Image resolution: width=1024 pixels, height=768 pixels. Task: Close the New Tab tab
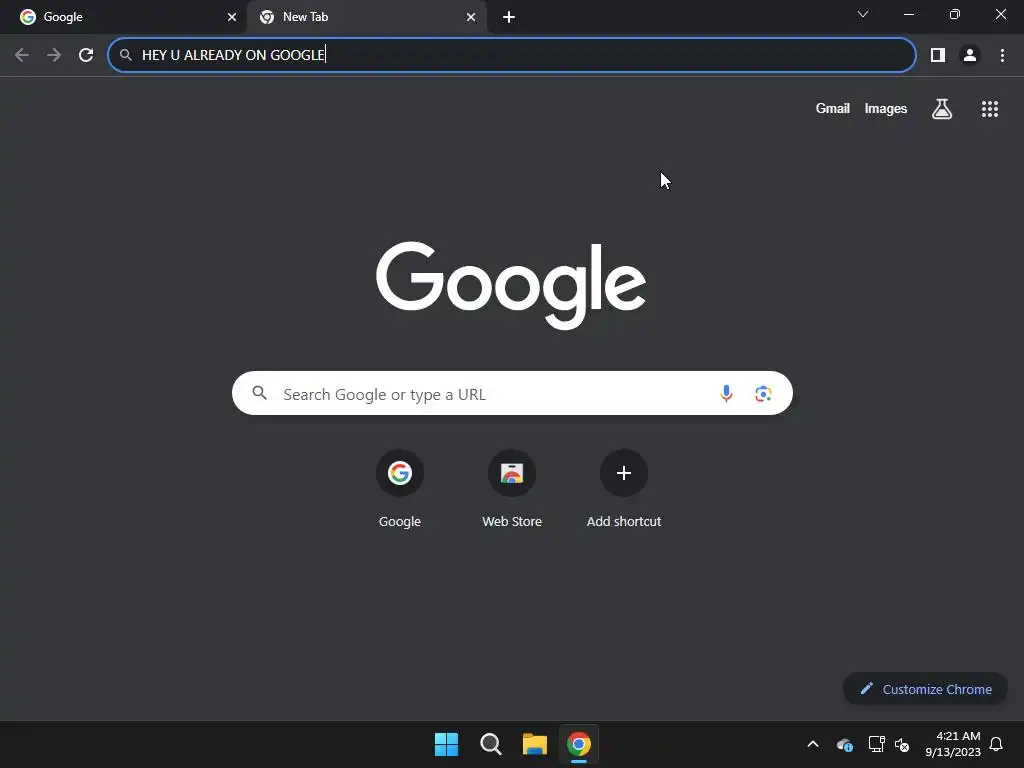[471, 17]
